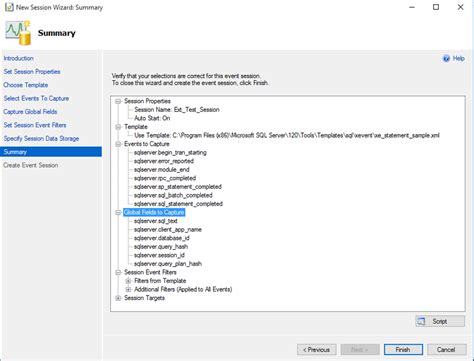
Task: Click the Finish button
Action: coord(403,350)
